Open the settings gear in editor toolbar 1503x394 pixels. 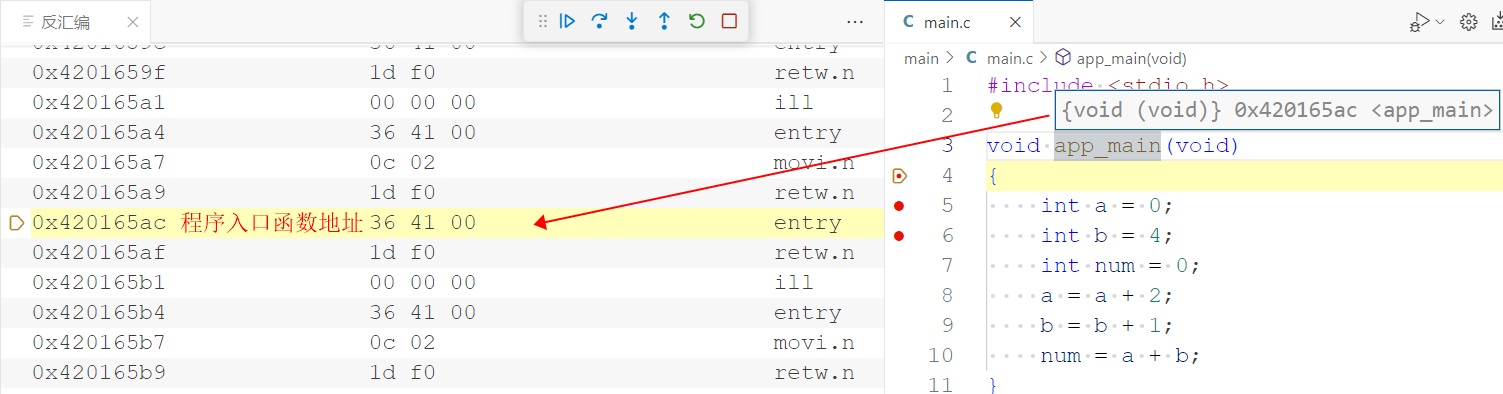click(1469, 21)
